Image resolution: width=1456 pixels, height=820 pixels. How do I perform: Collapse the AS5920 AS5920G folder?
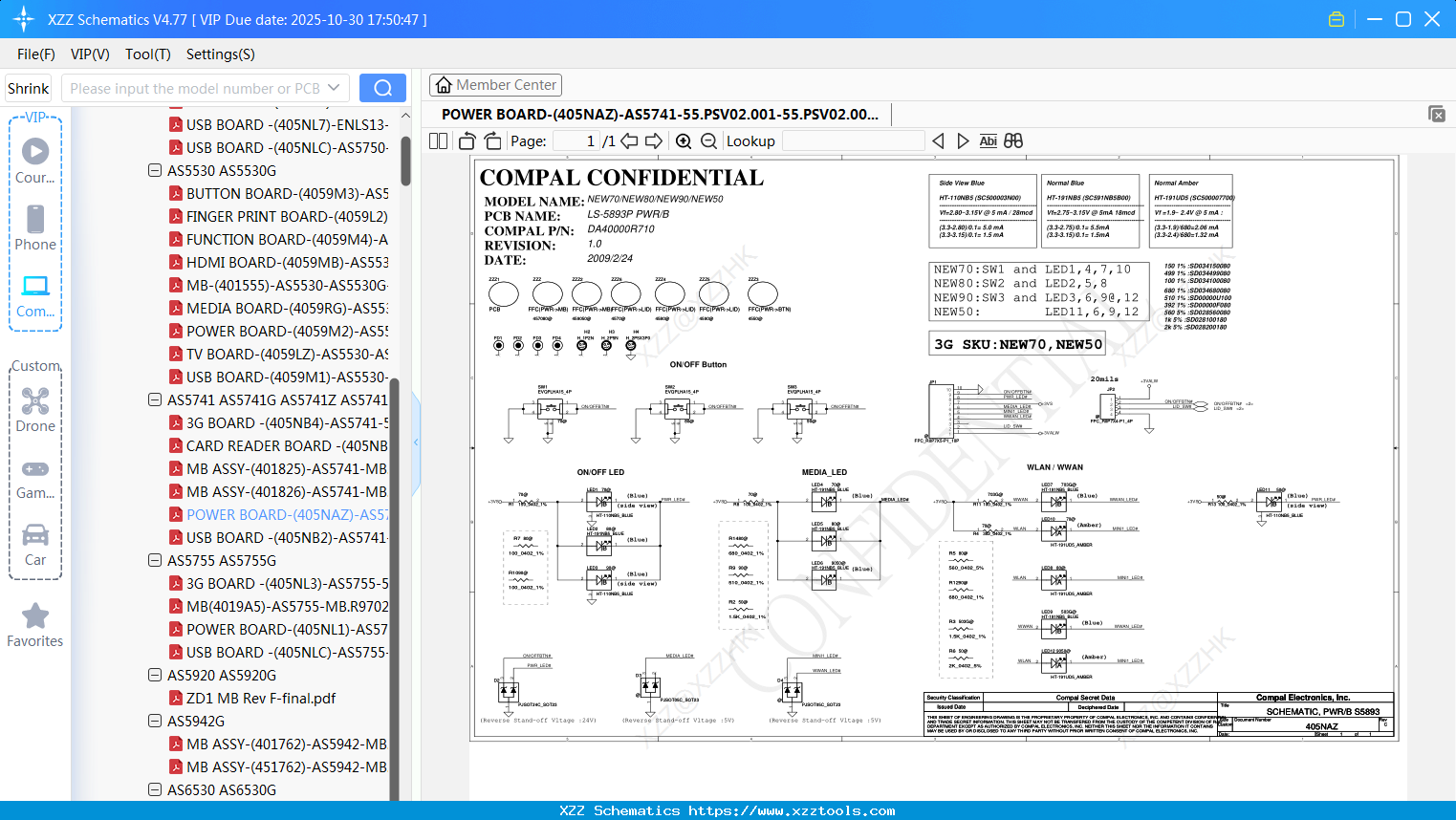(155, 675)
